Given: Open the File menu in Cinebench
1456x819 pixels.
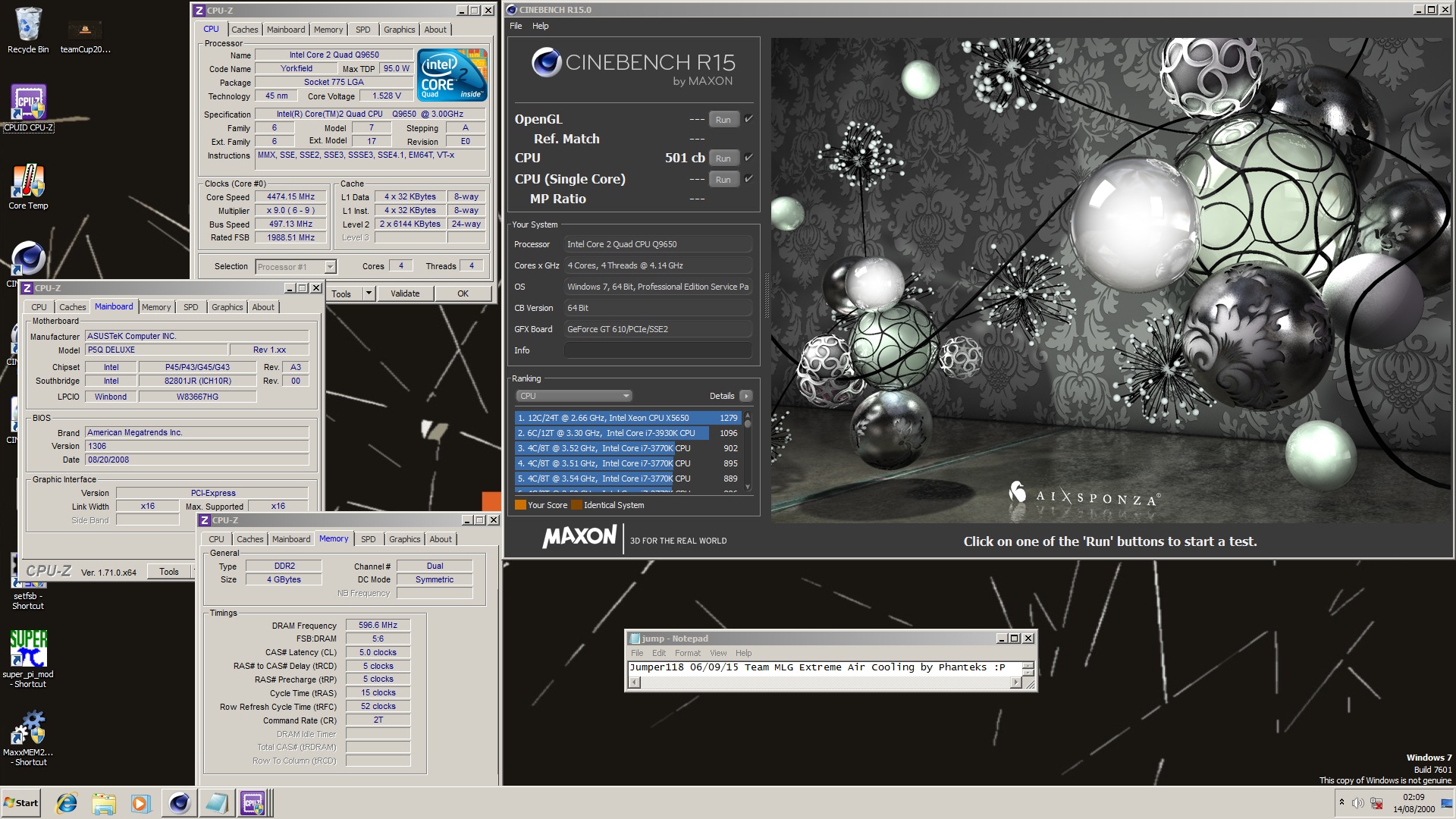Looking at the screenshot, I should (x=516, y=26).
